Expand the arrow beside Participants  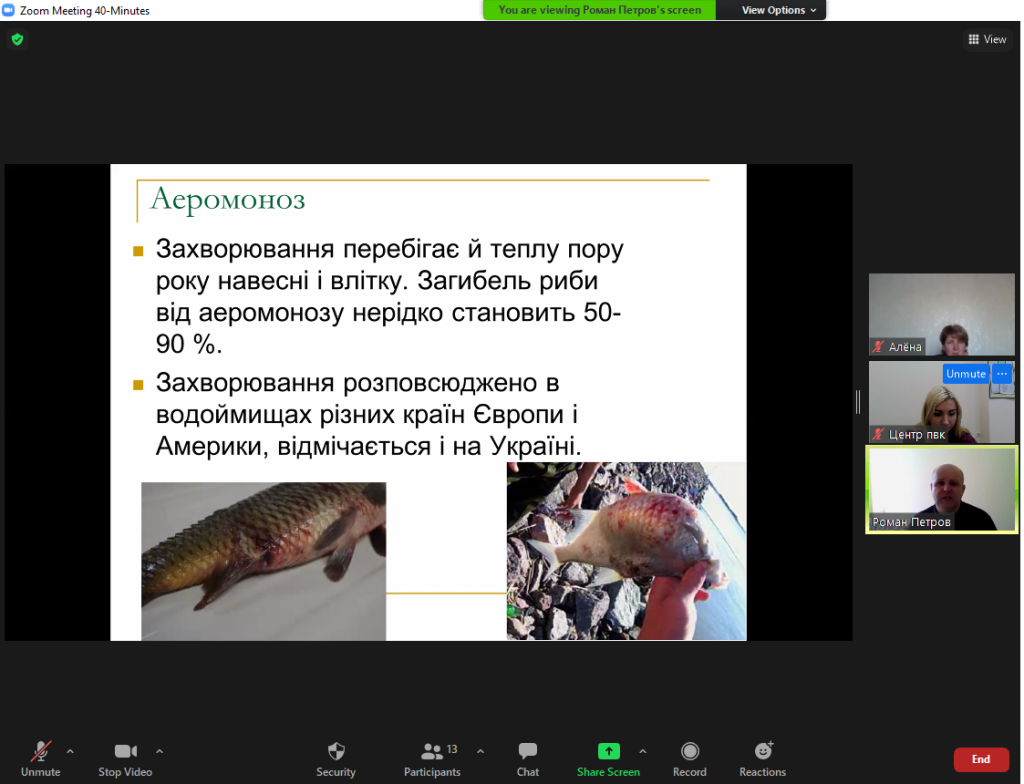click(480, 751)
